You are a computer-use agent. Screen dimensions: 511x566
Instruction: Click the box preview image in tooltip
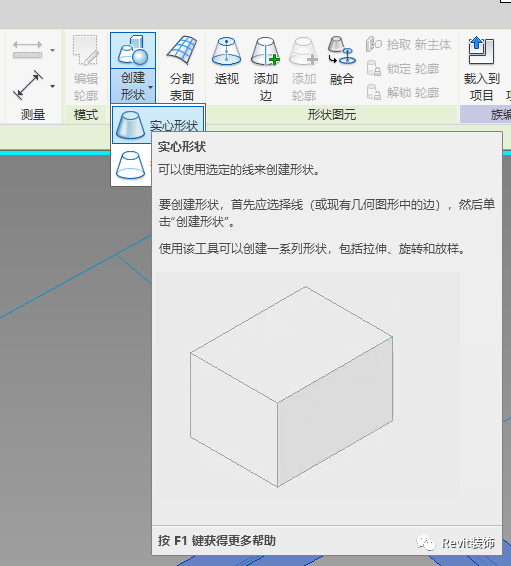pyautogui.click(x=308, y=386)
